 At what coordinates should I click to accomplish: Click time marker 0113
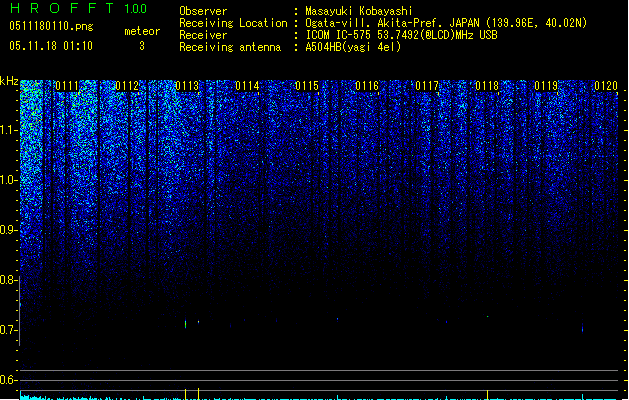[x=187, y=86]
